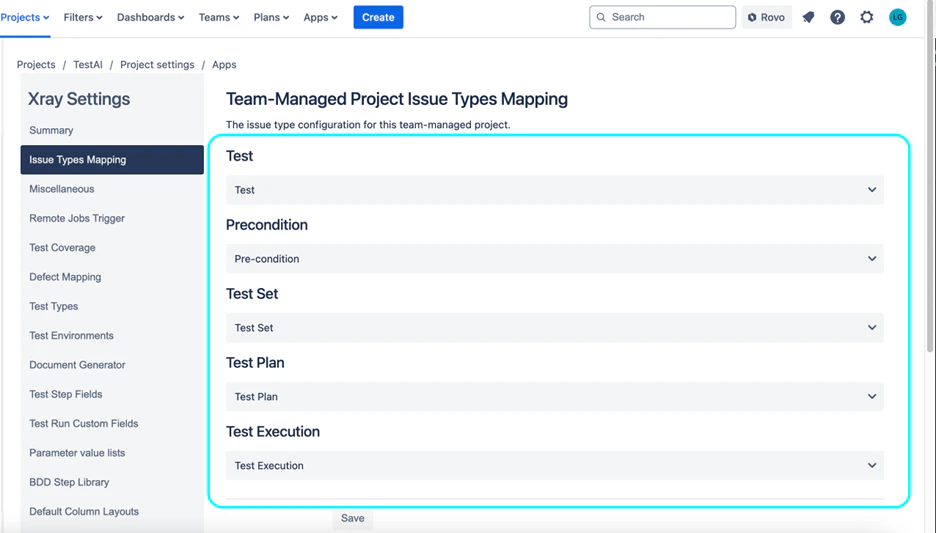Viewport: 936px width, 533px height.
Task: Go to Projects breadcrumb link
Action: tap(36, 64)
